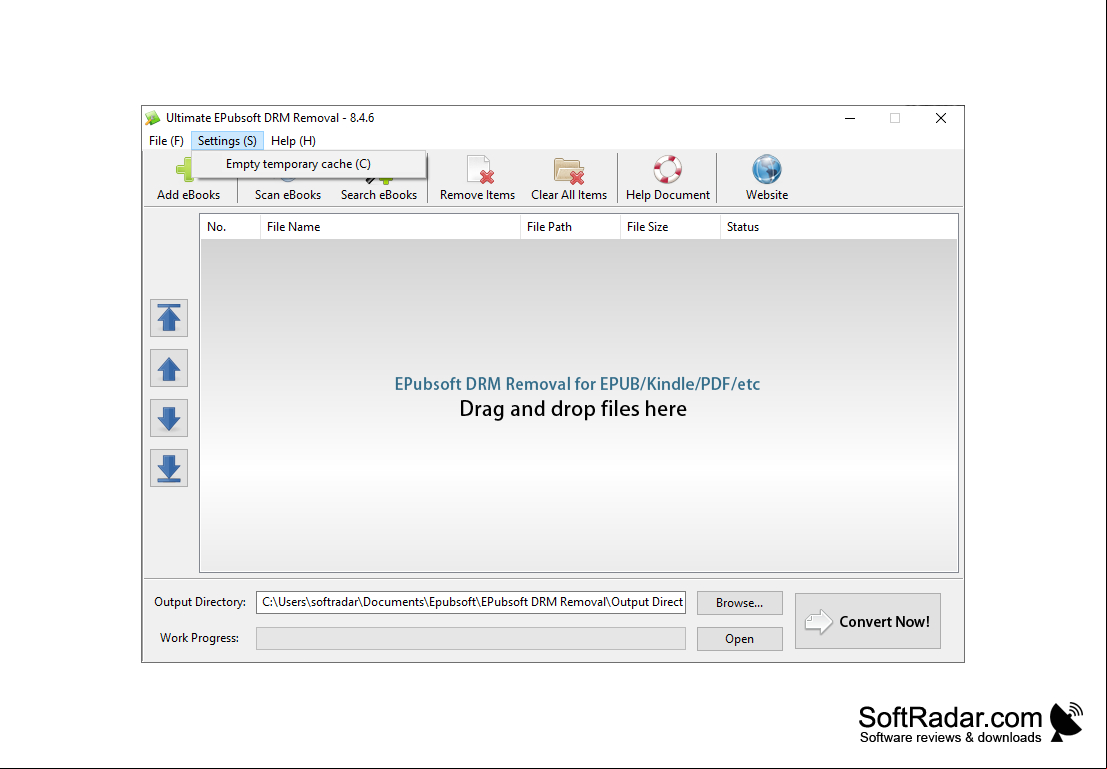Image resolution: width=1107 pixels, height=769 pixels.
Task: Move item down one position arrow
Action: coord(169,418)
